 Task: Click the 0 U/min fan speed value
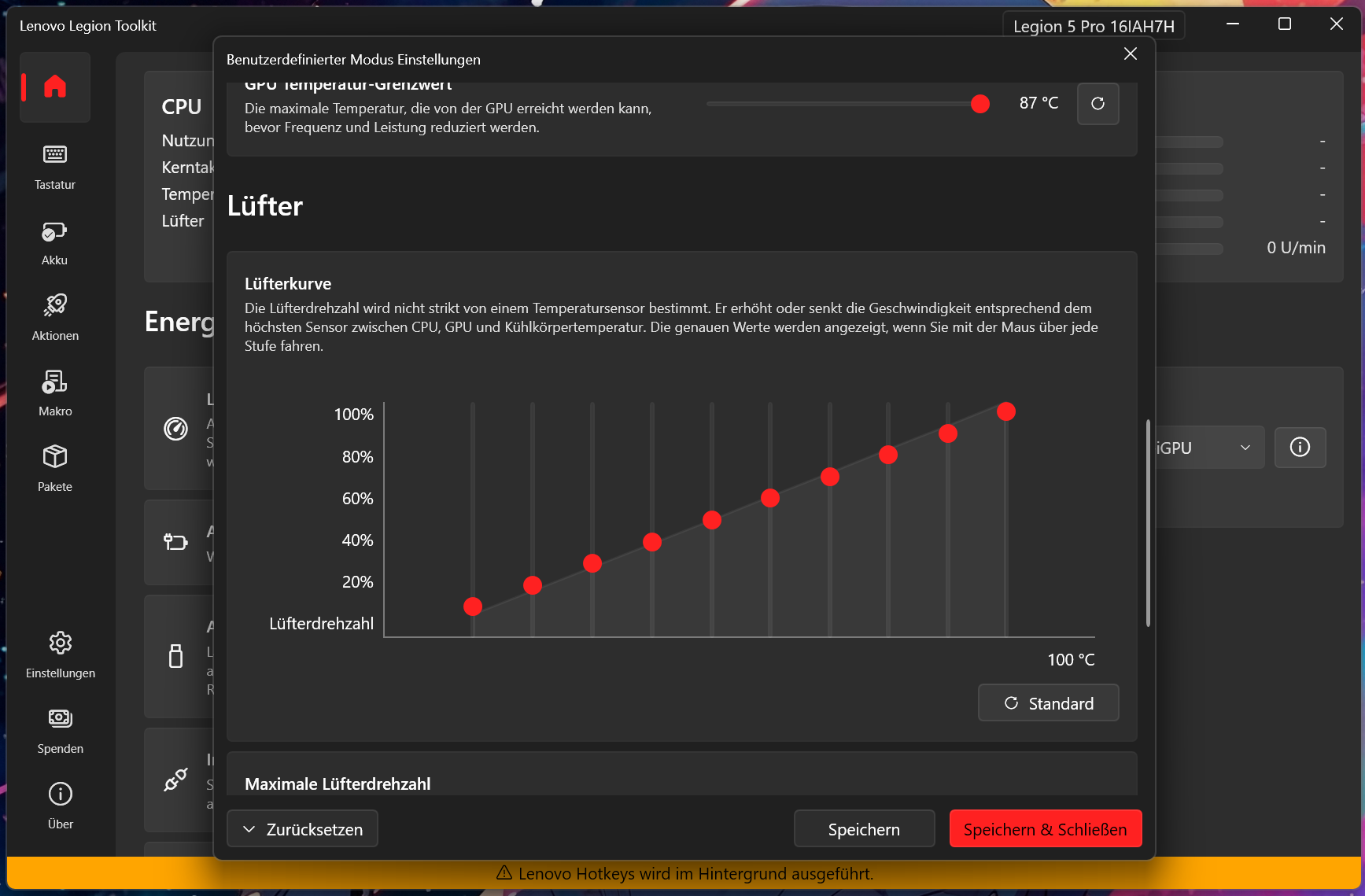pyautogui.click(x=1296, y=247)
